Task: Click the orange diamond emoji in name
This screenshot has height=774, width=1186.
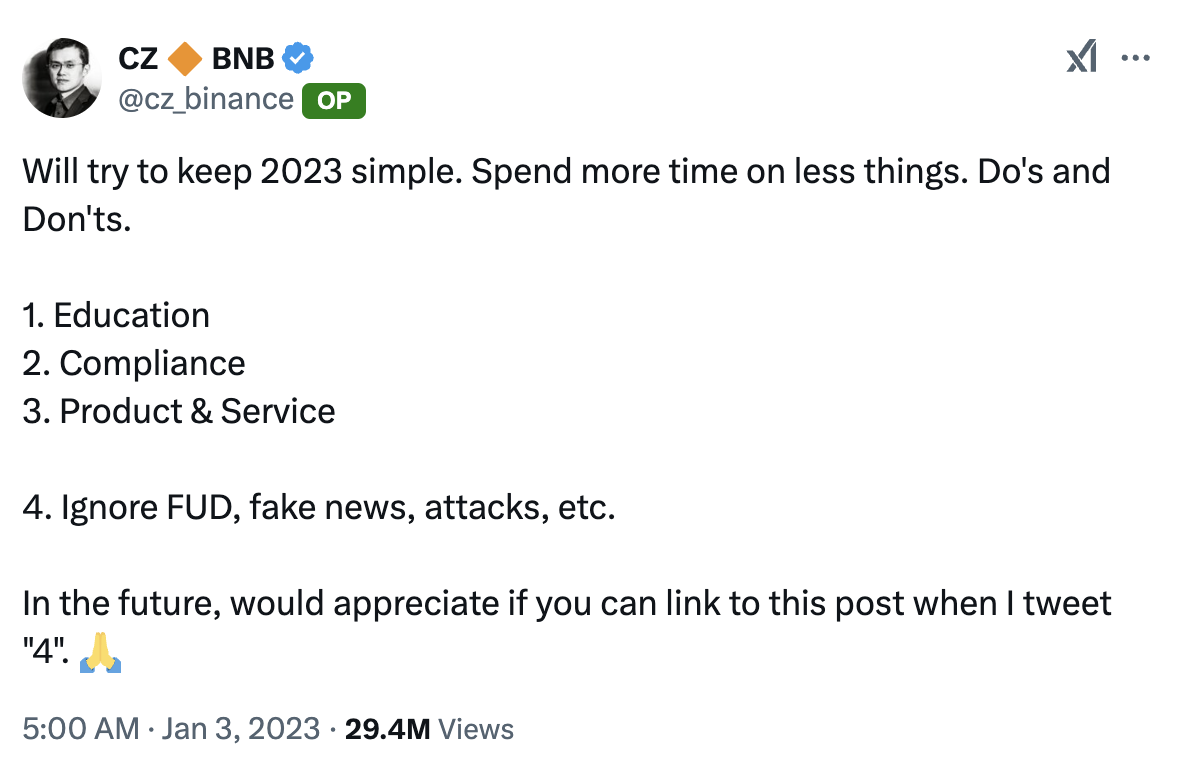Action: 185,58
